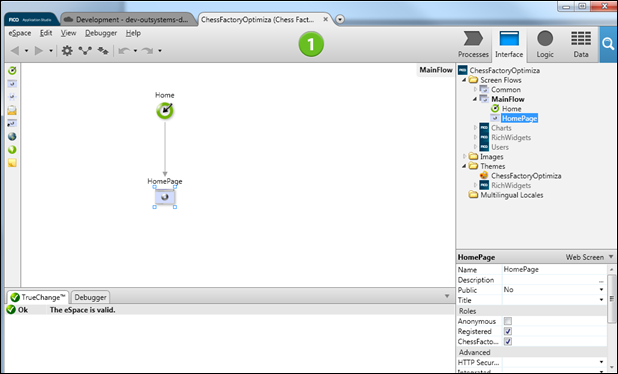
Task: Collapse the Themes folder
Action: 464,166
